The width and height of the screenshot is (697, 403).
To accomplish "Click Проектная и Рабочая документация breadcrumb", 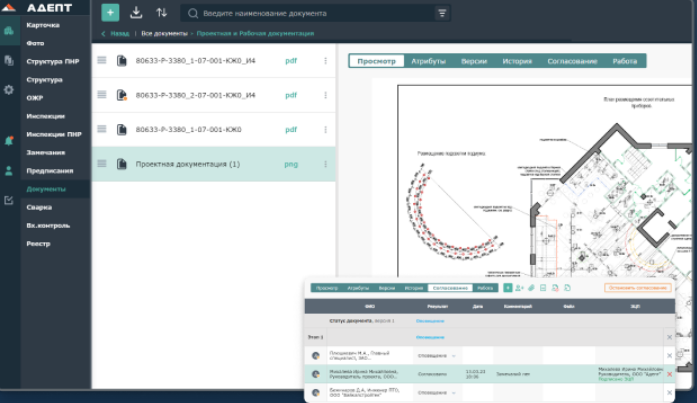I will 255,33.
